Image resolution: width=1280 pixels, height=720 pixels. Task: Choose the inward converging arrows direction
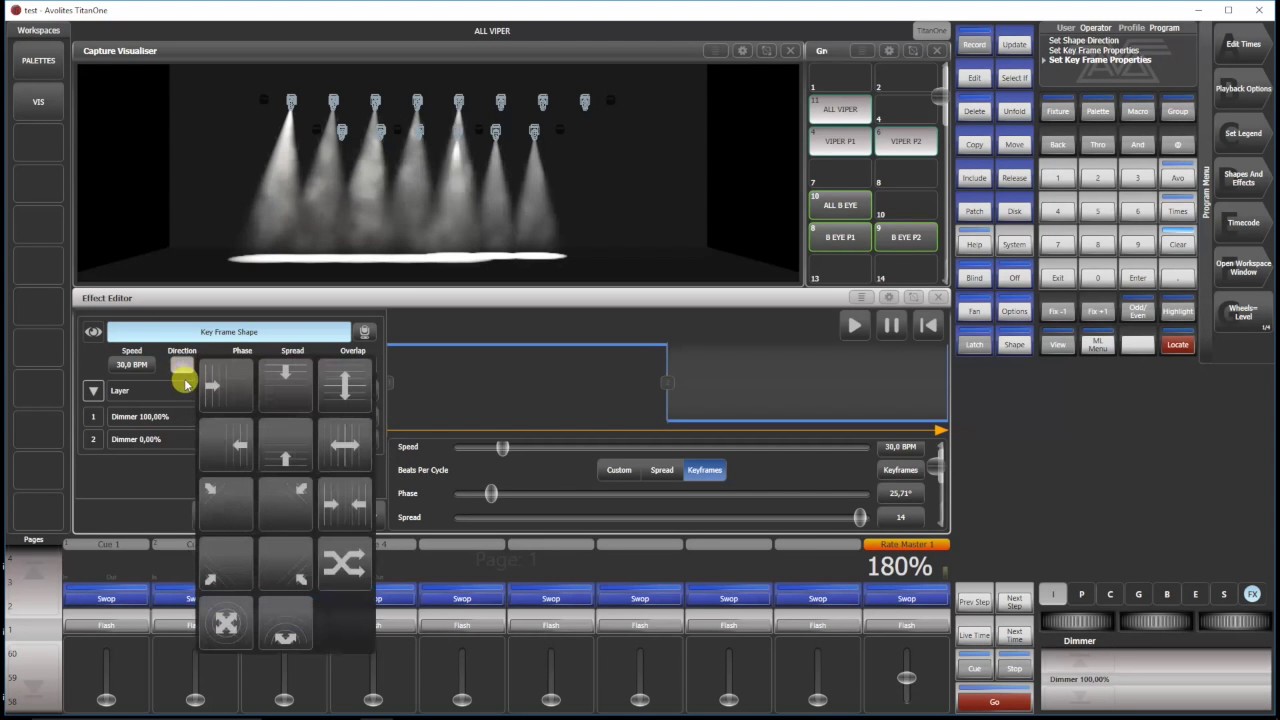pos(344,504)
